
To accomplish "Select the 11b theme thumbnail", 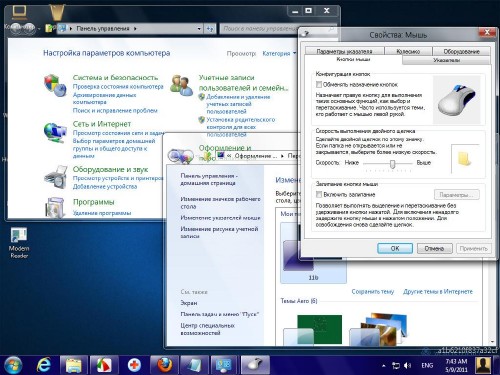I will [x=313, y=252].
